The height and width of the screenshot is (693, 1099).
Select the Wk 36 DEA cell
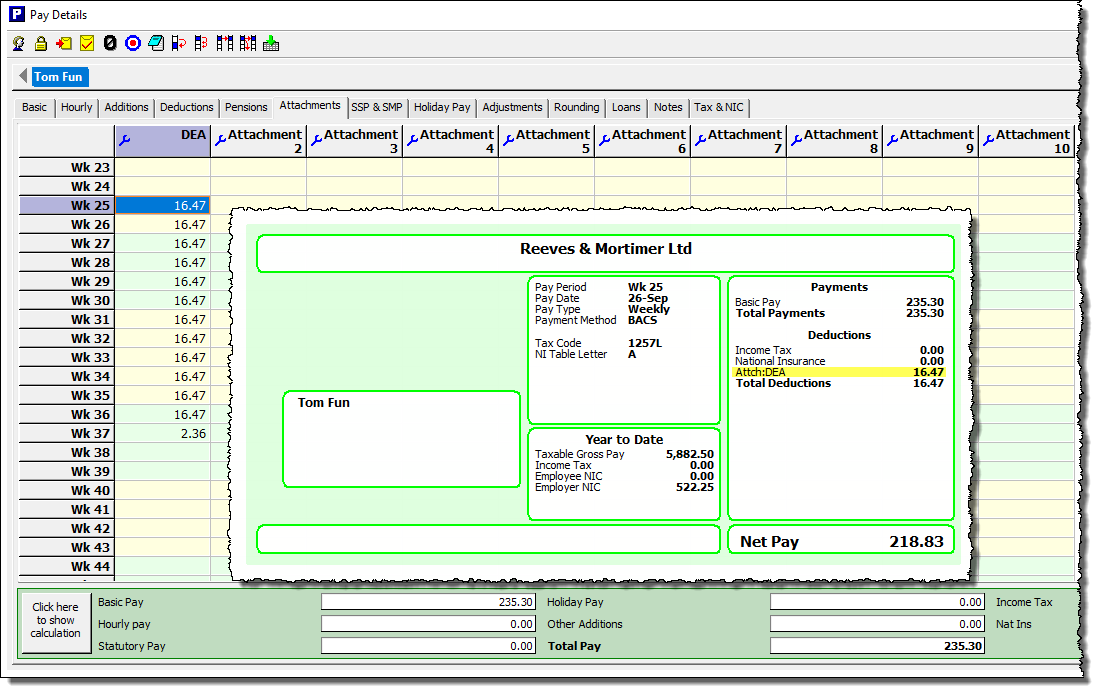[x=163, y=414]
